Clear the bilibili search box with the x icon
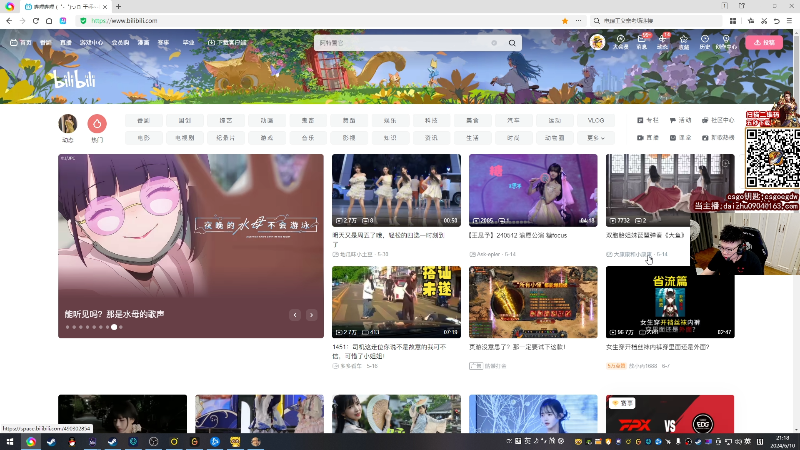This screenshot has width=800, height=450. [x=494, y=43]
